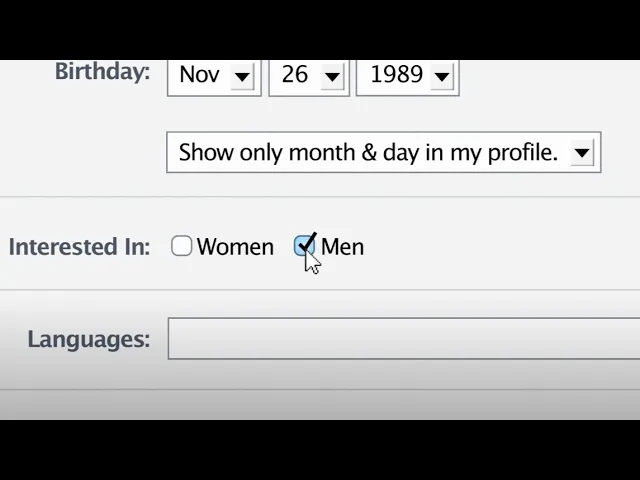This screenshot has width=640, height=480.
Task: Open the birthday month dropdown arrow
Action: coord(242,76)
